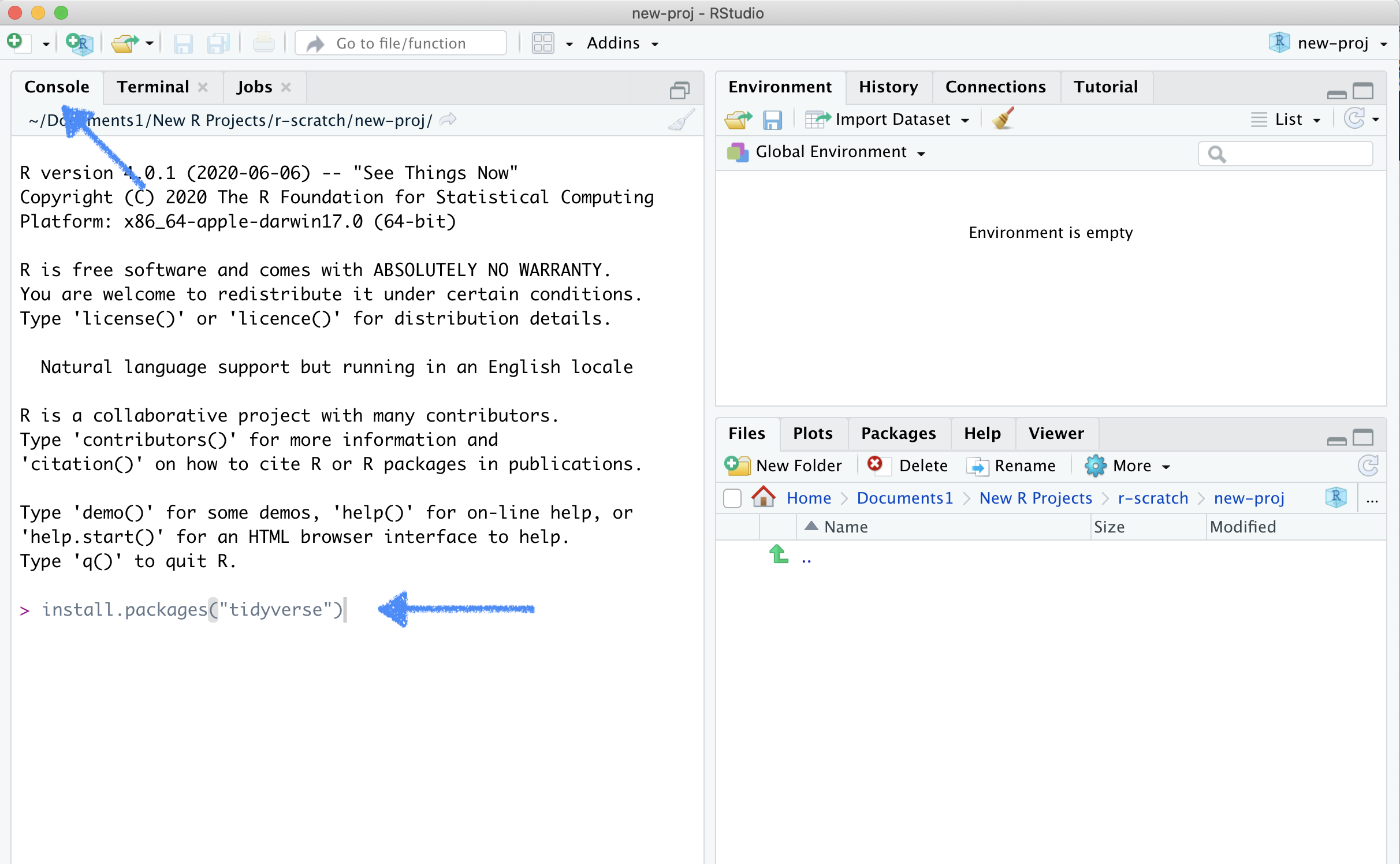
Task: Expand the panes layout dropdown arrow
Action: point(569,44)
